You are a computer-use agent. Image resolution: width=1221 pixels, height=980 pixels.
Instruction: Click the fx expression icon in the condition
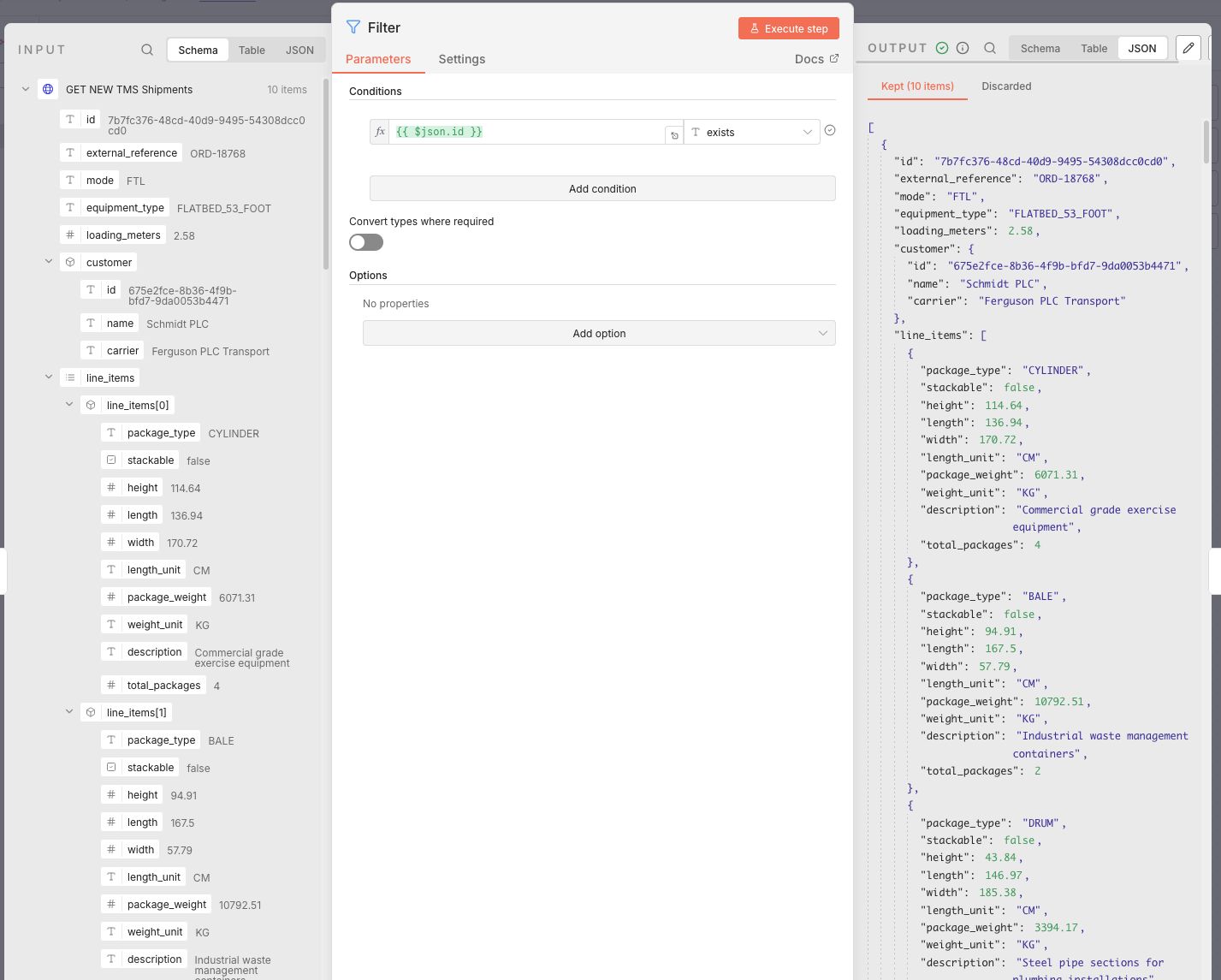(380, 132)
